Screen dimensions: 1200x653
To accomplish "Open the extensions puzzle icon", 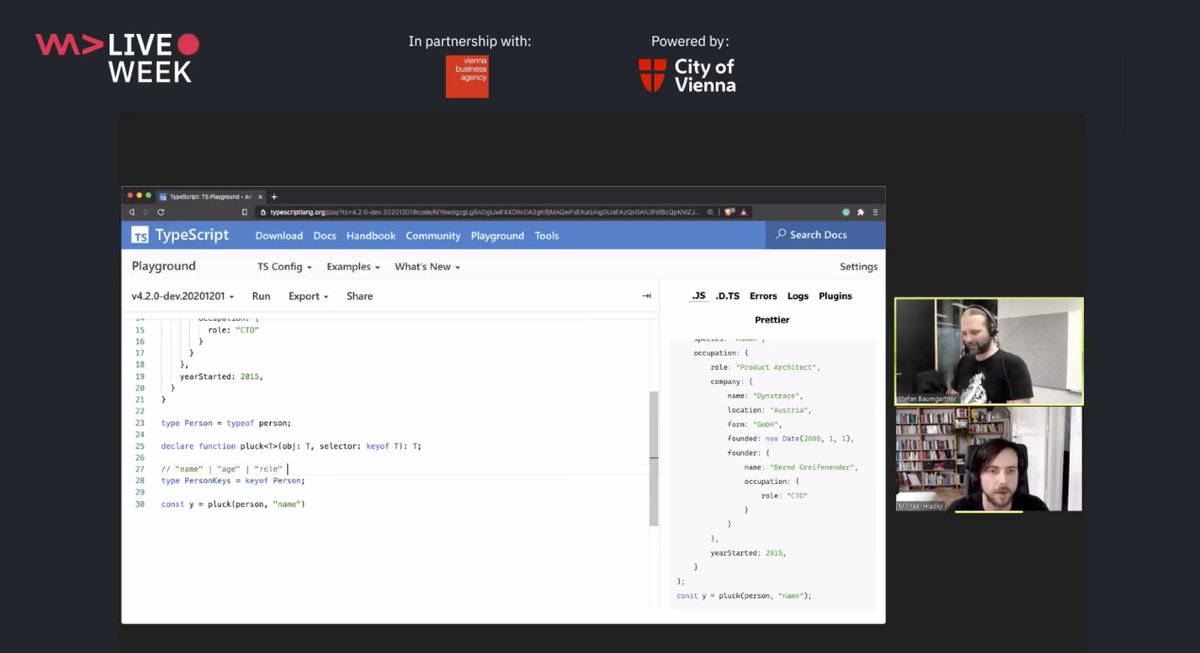I will click(x=860, y=212).
